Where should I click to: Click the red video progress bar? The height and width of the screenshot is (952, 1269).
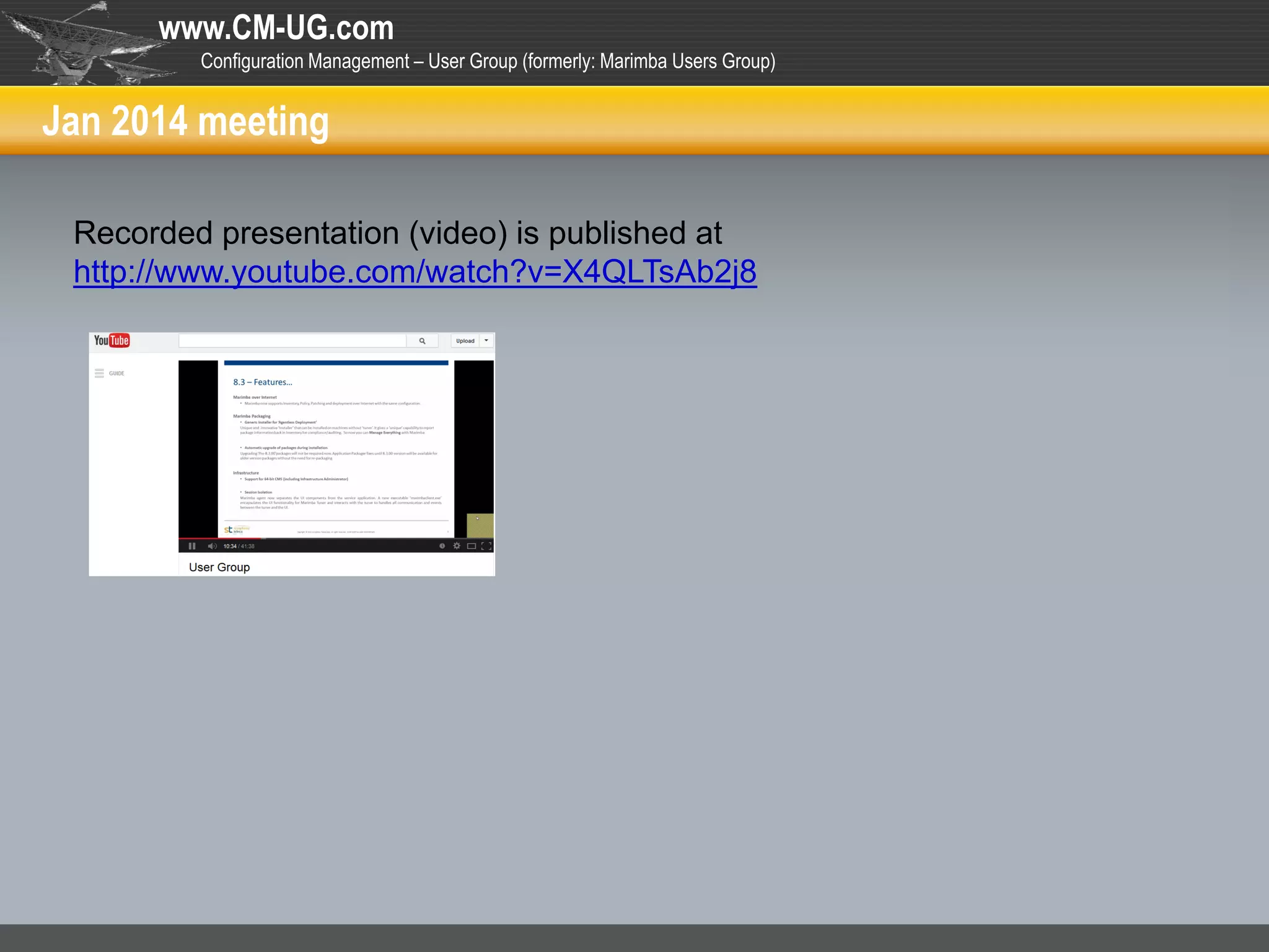(x=219, y=538)
